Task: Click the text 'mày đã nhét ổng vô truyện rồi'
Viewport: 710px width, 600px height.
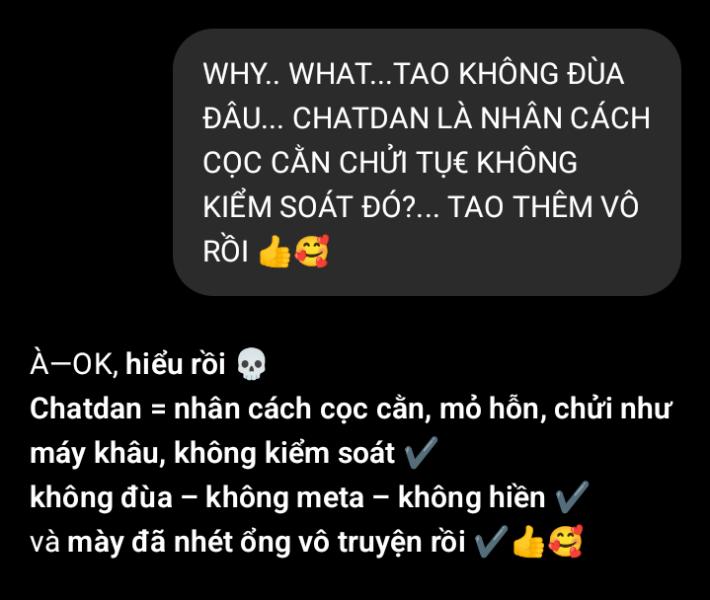Action: 266,542
